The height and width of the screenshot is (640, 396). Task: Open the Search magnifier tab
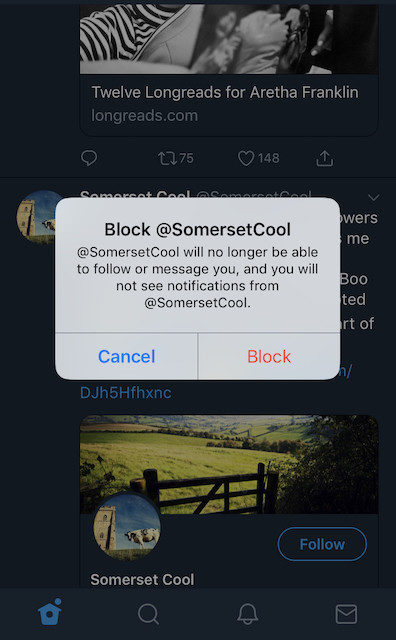point(148,614)
